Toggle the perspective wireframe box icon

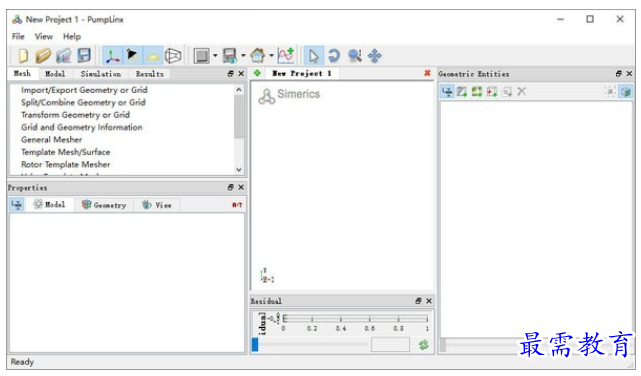click(173, 56)
